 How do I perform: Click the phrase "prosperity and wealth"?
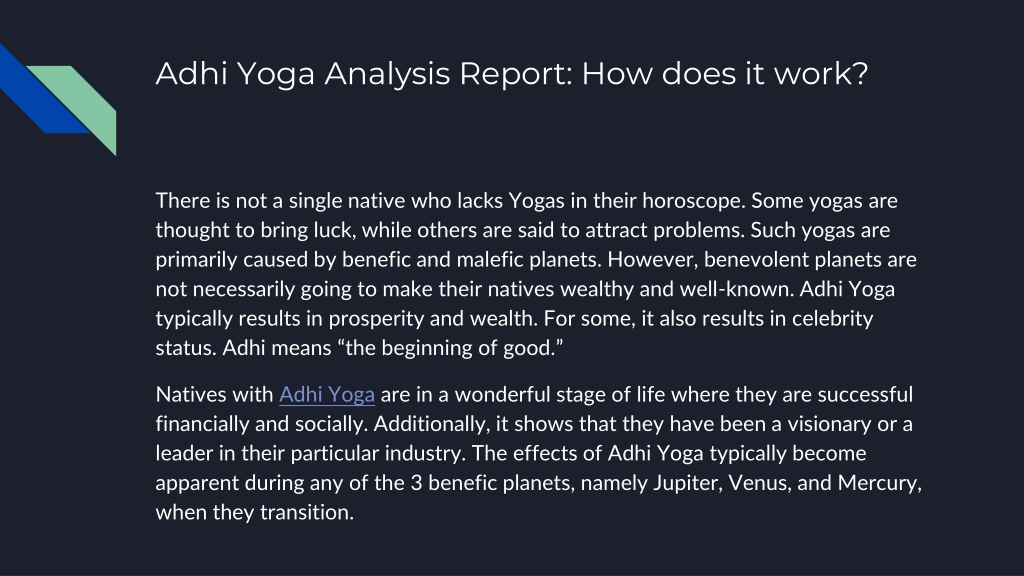tap(432, 319)
